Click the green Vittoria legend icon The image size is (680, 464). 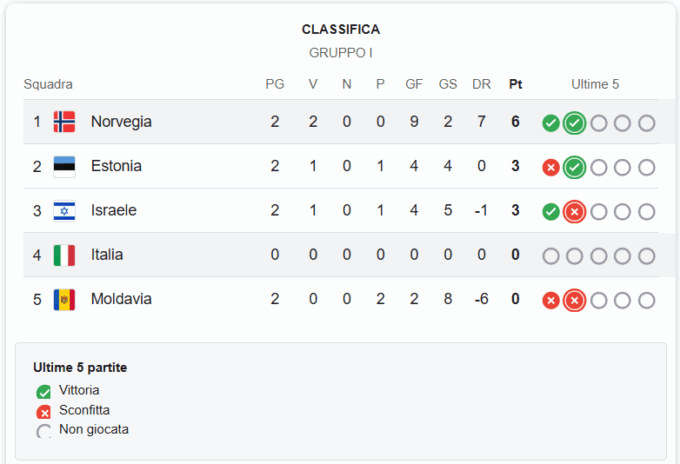coord(43,392)
